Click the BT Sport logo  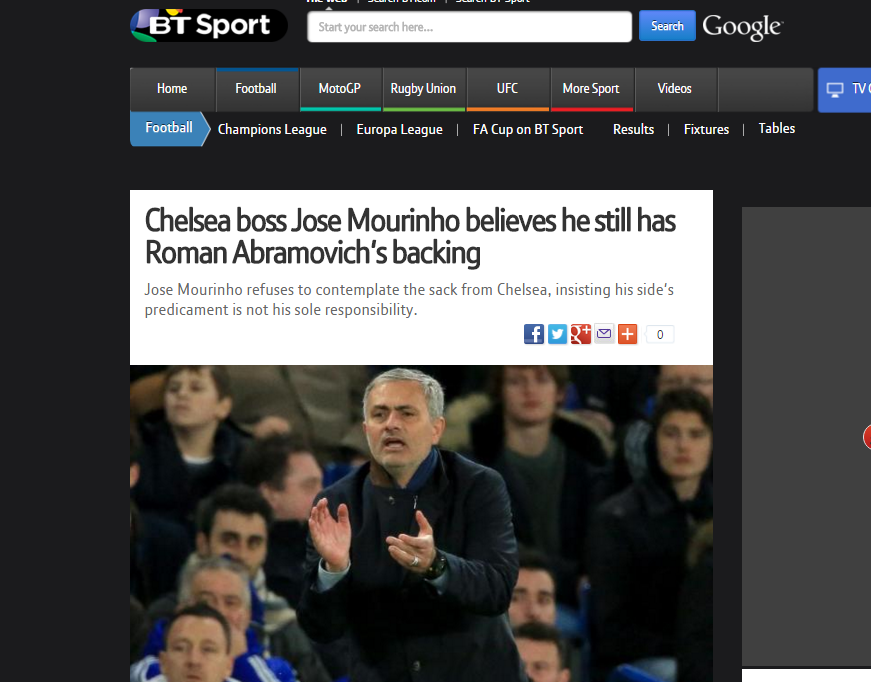[x=209, y=26]
